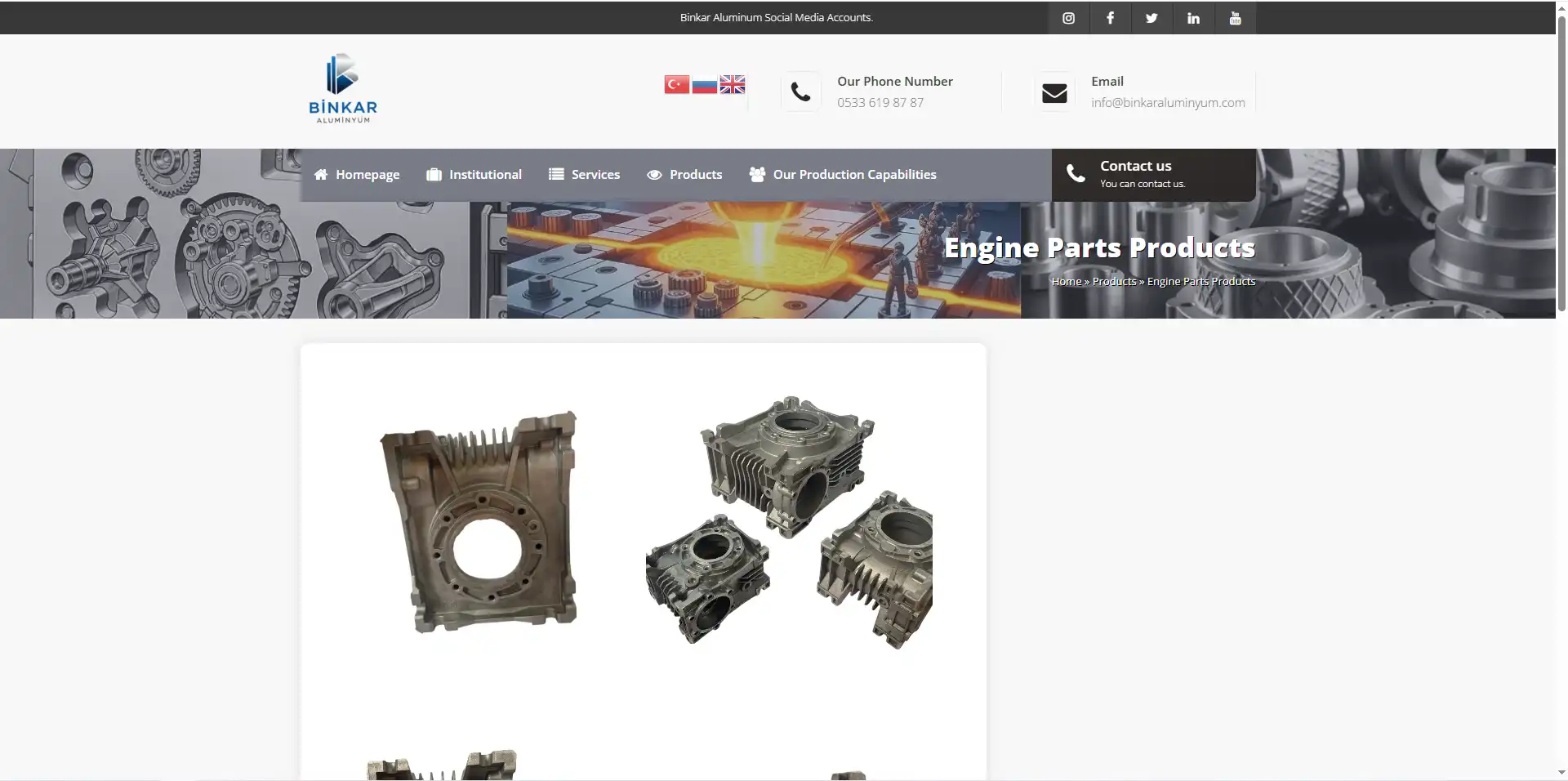Click the 'You can contact us.' text
This screenshot has height=781, width=1568.
(1143, 184)
